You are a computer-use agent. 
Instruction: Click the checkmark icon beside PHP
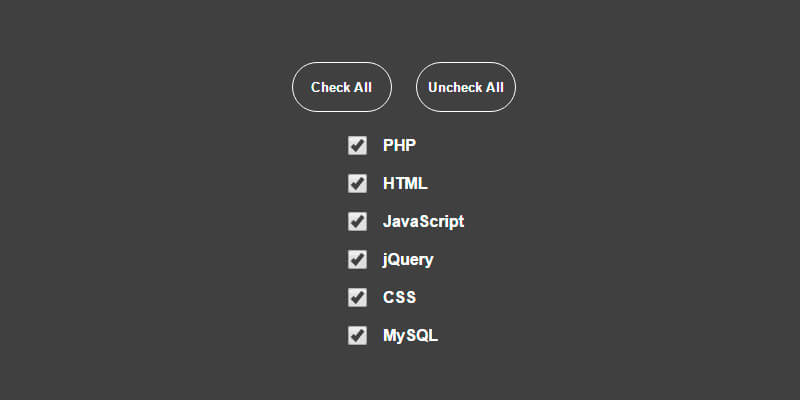point(357,146)
